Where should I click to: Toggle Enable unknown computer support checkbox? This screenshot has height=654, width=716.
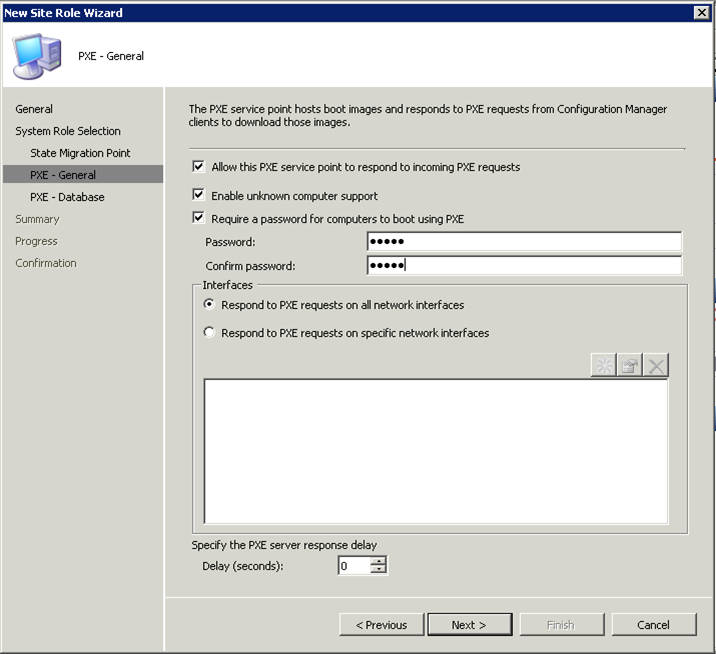[198, 195]
